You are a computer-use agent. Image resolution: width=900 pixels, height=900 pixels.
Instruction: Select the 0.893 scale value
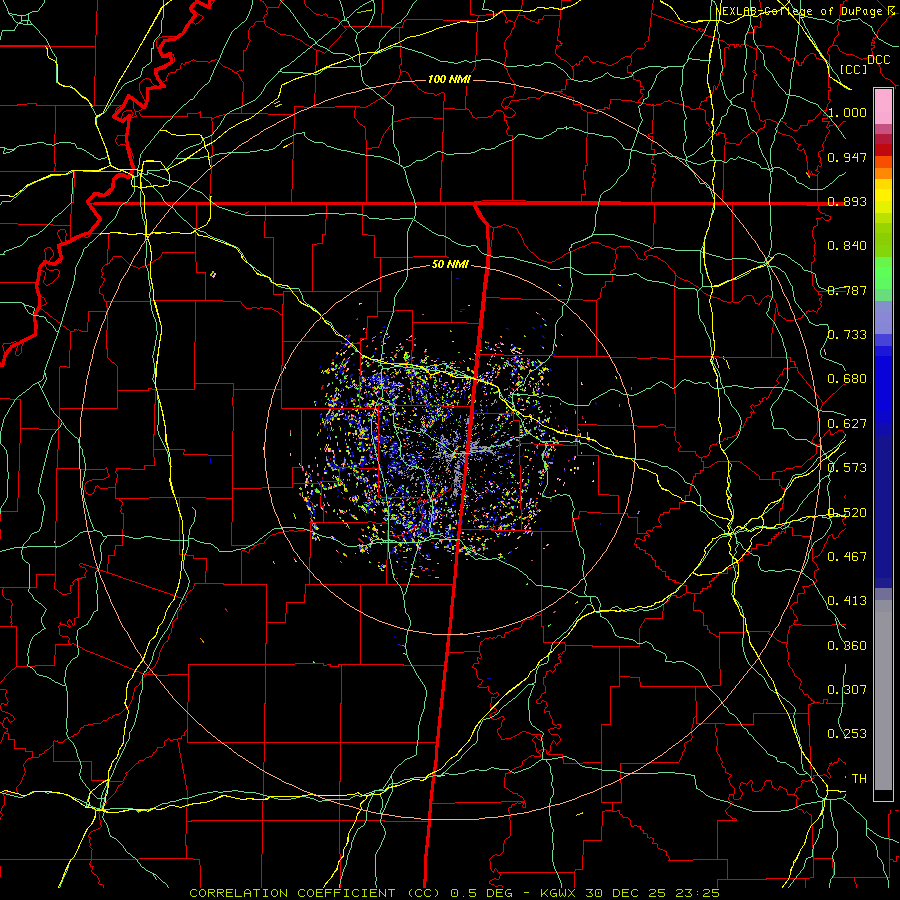point(847,201)
